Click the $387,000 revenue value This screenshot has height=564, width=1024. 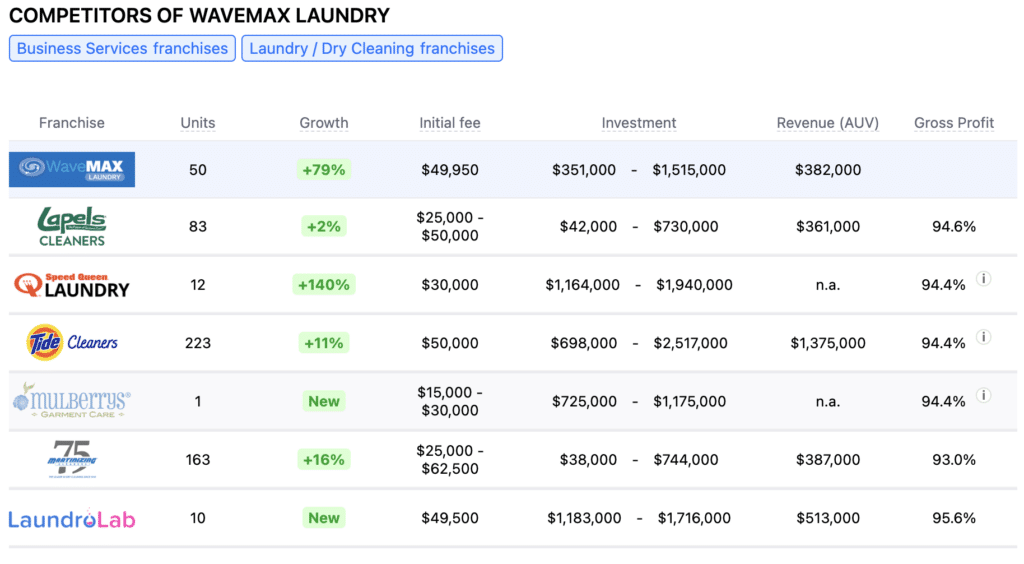point(827,460)
